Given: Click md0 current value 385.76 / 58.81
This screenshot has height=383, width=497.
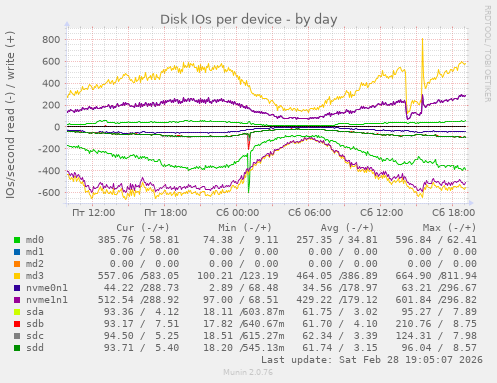Looking at the screenshot, I should (138, 240).
